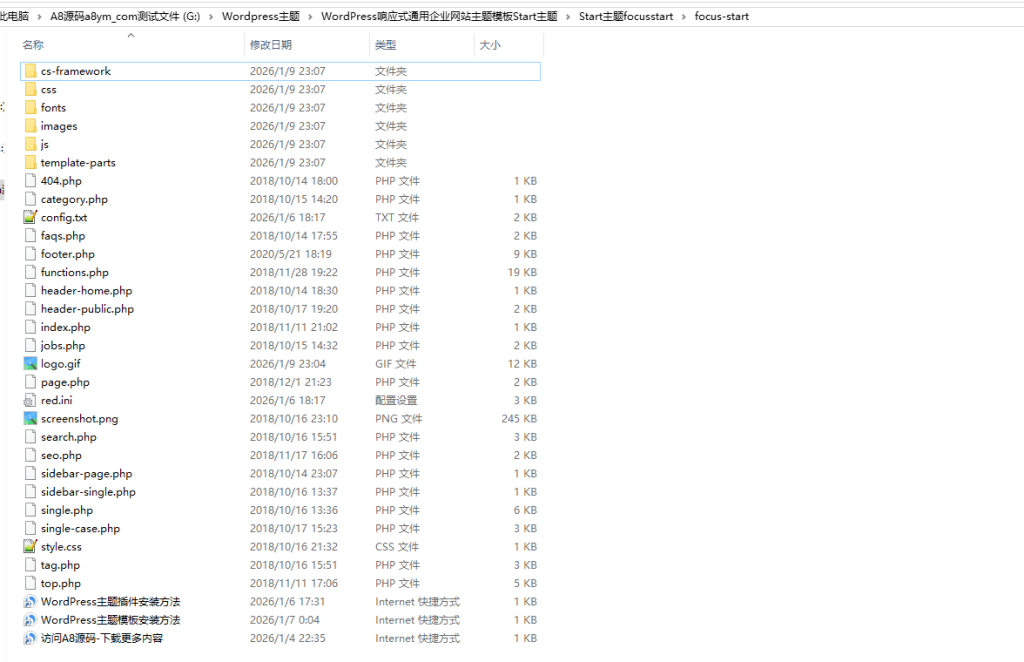The height and width of the screenshot is (662, 1024).
Task: Select the WordPress主题模板安装方法 shortcut
Action: (x=110, y=620)
